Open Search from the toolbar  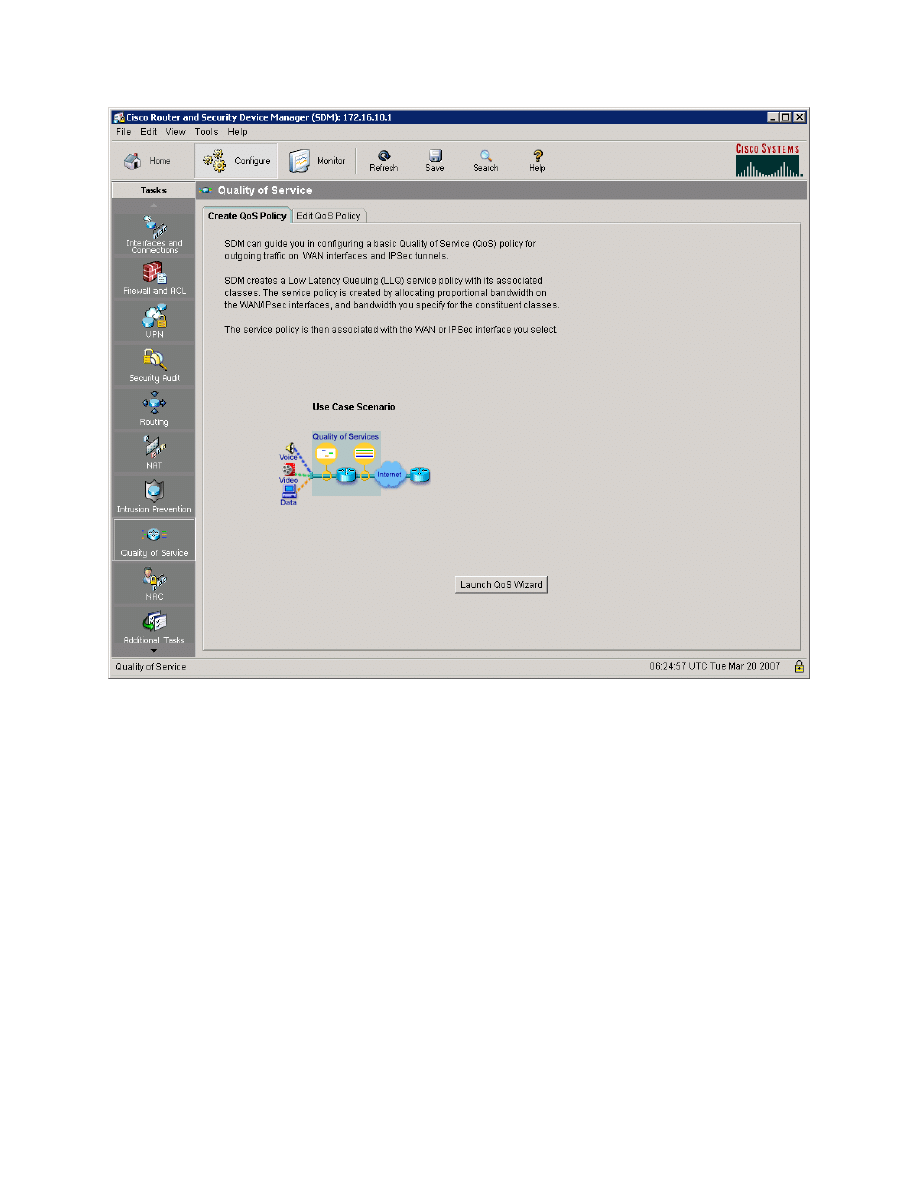(486, 160)
